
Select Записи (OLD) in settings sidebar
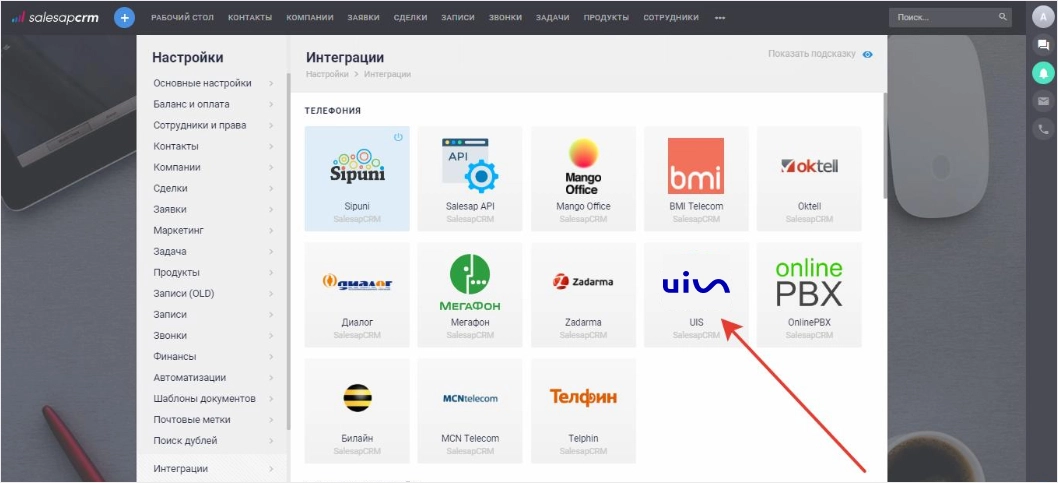(x=213, y=293)
